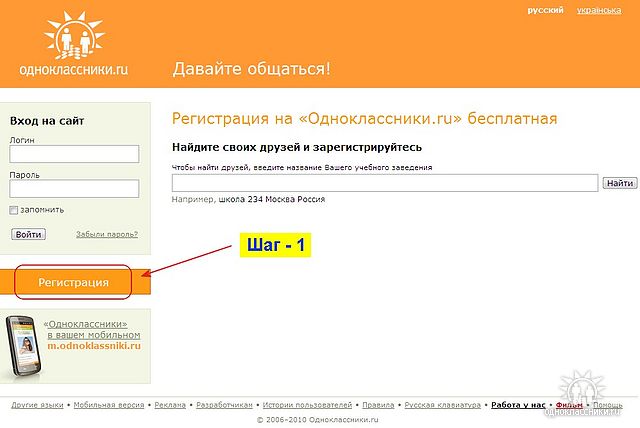640x428 pixels.
Task: Open «Одноклассники» в вашем мобильном link
Action: click(x=92, y=329)
